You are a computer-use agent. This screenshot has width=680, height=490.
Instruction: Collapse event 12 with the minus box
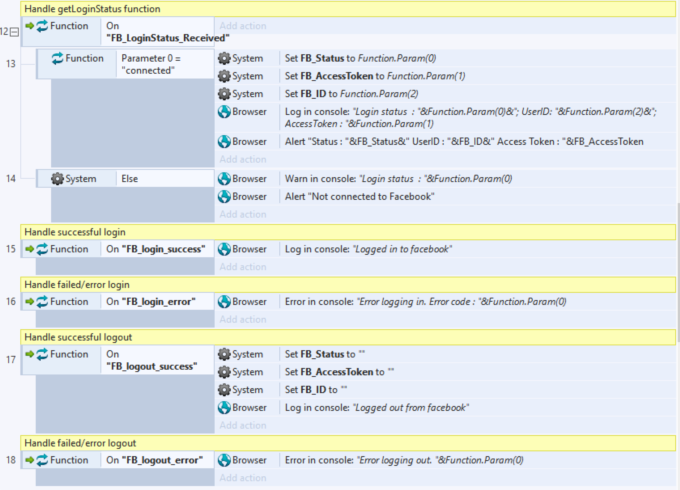click(14, 32)
